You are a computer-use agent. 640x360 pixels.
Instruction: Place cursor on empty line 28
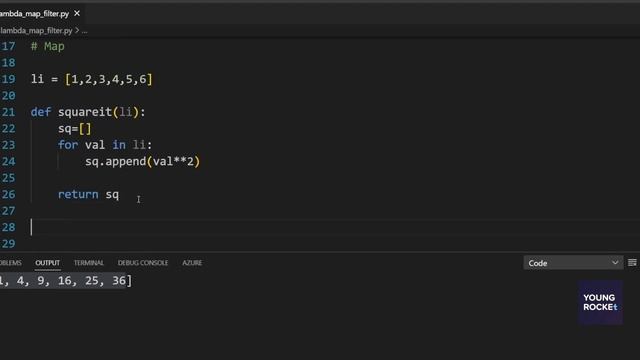(335, 227)
